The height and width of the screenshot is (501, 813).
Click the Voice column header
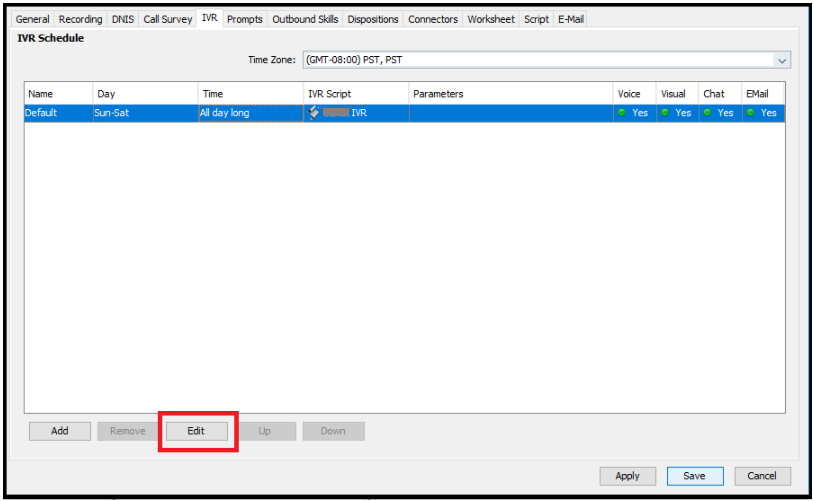click(x=635, y=94)
